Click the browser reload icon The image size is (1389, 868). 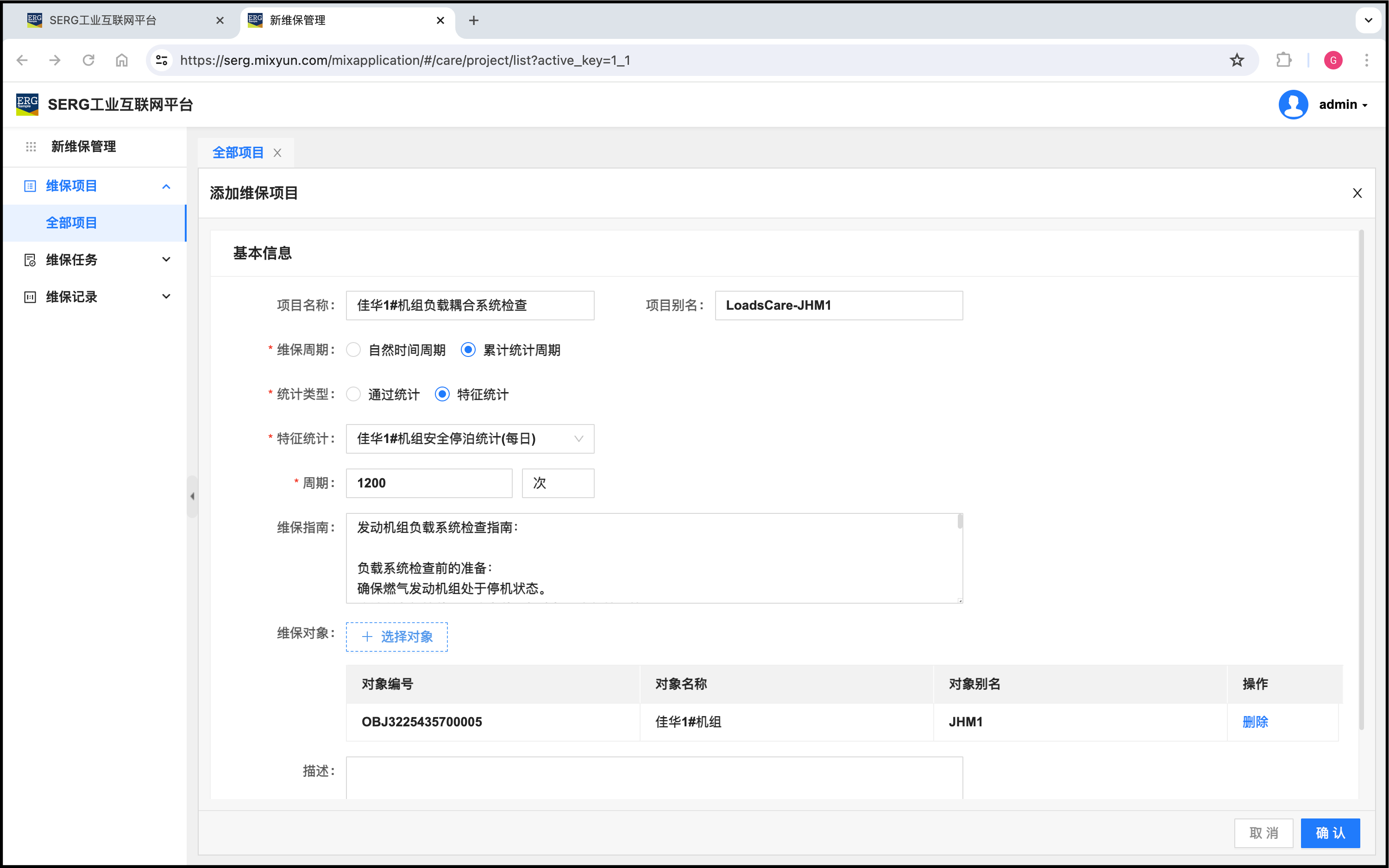pos(88,60)
